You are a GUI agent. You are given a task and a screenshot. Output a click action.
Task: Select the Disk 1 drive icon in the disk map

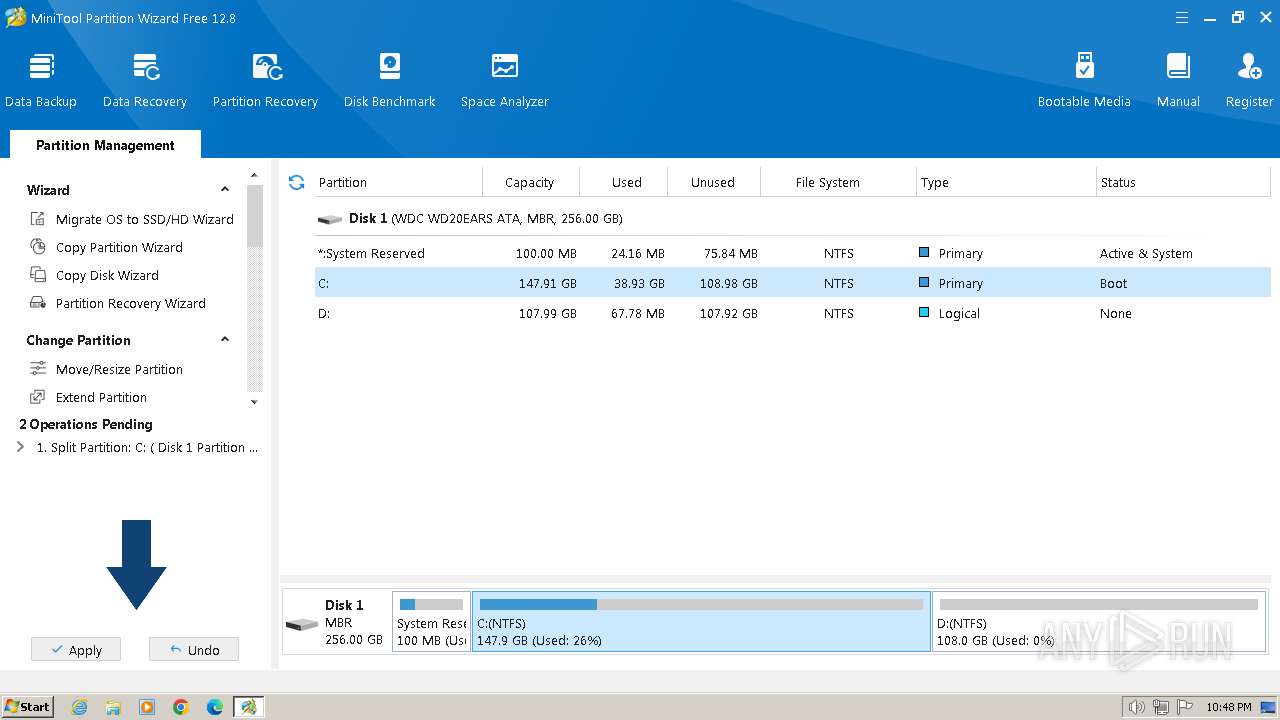[301, 625]
